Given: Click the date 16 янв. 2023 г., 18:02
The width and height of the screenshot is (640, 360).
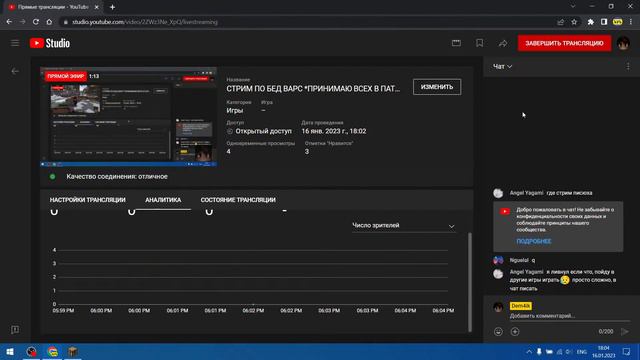Looking at the screenshot, I should (334, 131).
